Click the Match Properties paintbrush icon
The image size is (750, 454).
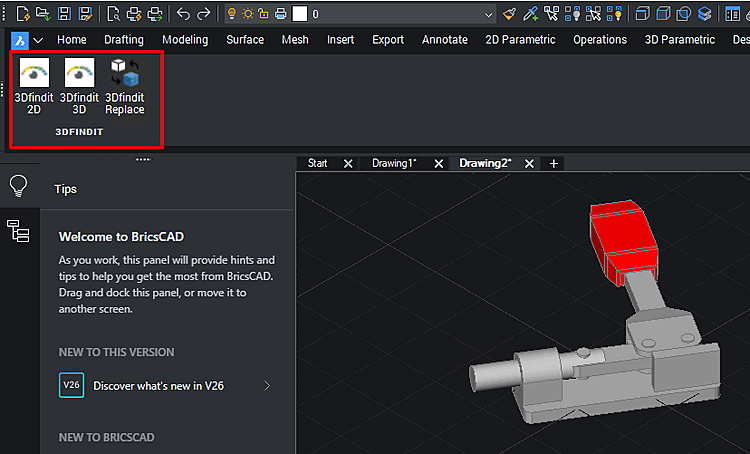pos(509,14)
